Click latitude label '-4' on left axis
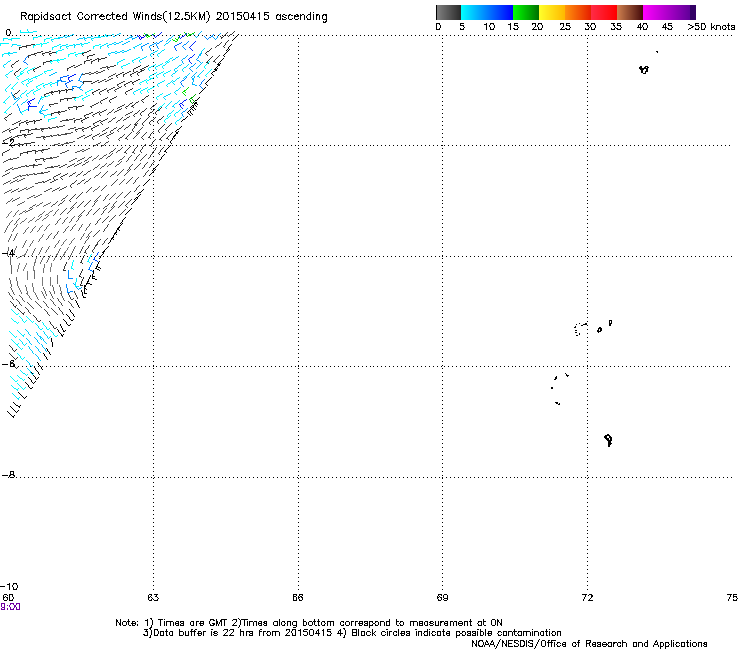Image resolution: width=740 pixels, height=650 pixels. click(x=8, y=253)
